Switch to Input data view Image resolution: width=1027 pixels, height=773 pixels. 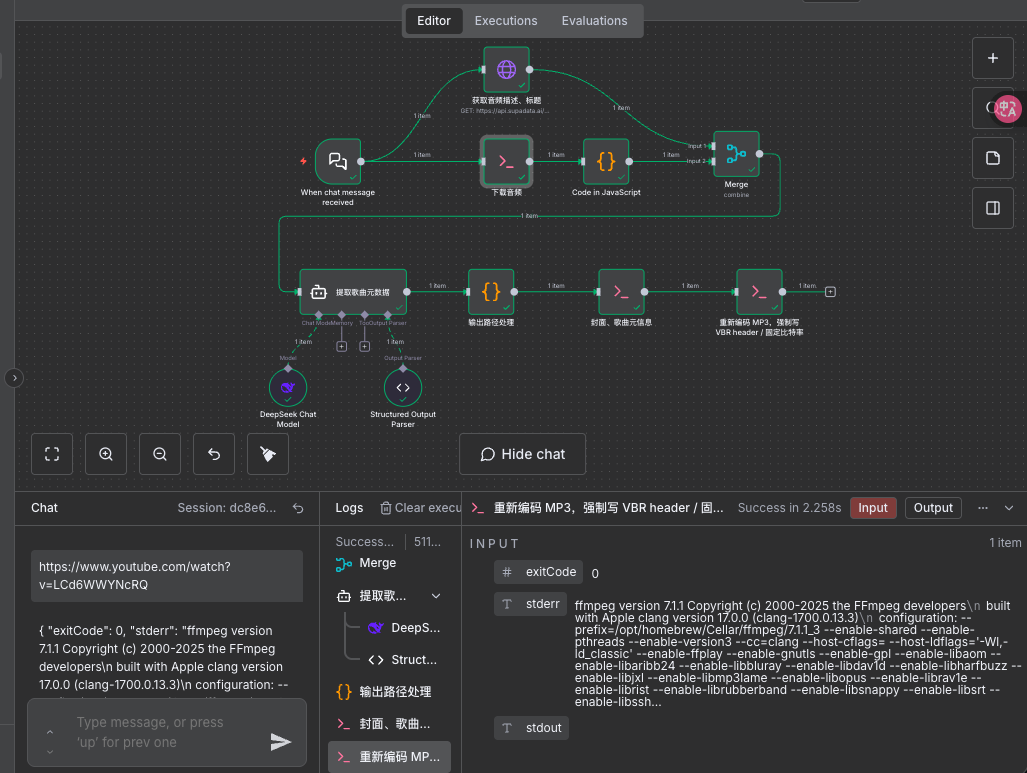pos(872,508)
